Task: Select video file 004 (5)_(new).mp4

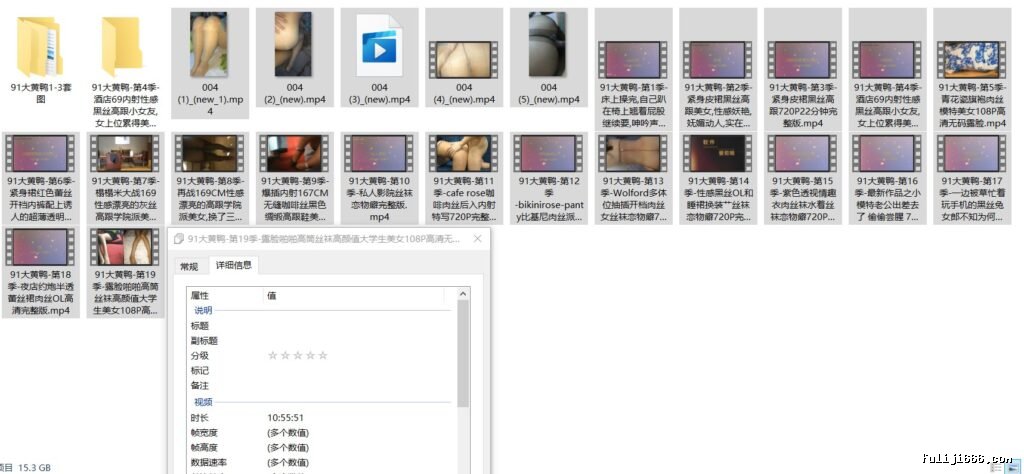Action: point(549,59)
